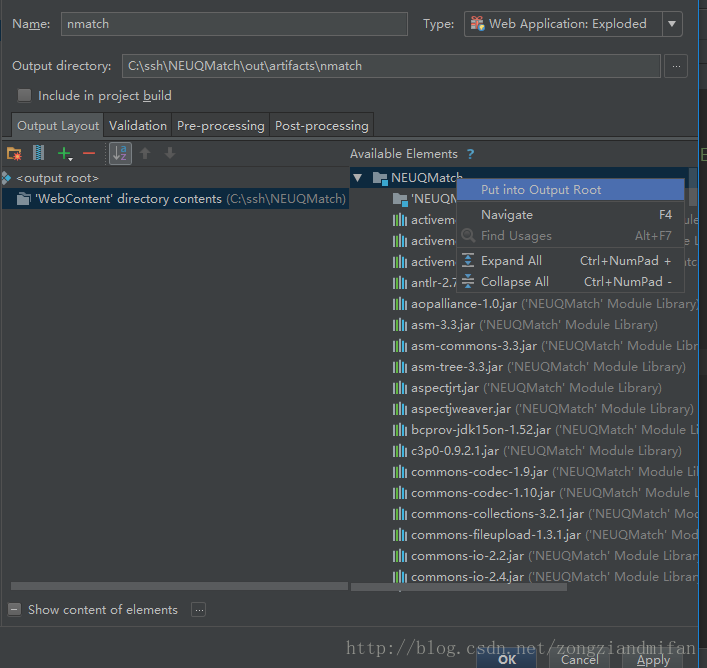The height and width of the screenshot is (668, 707).
Task: Click the Move Down arrow icon
Action: 170,153
